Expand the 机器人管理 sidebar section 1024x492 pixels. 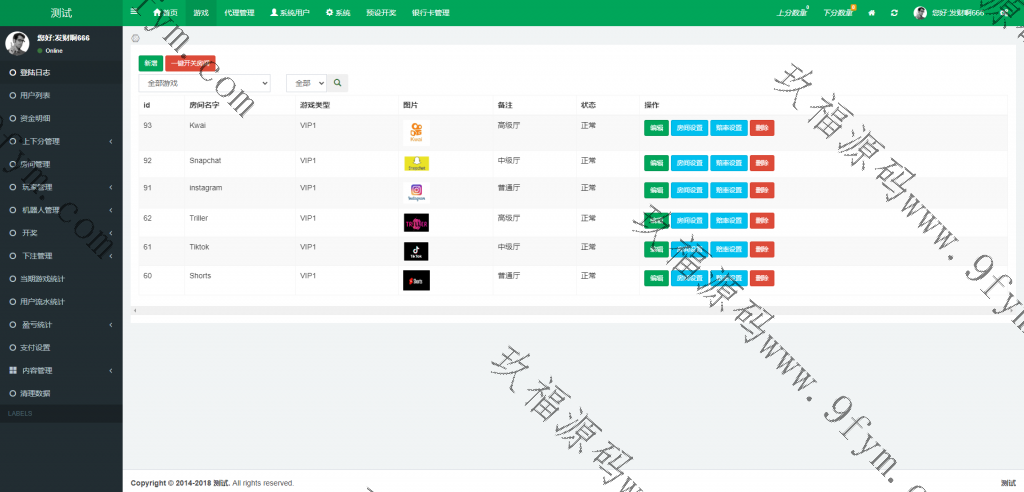pos(61,210)
